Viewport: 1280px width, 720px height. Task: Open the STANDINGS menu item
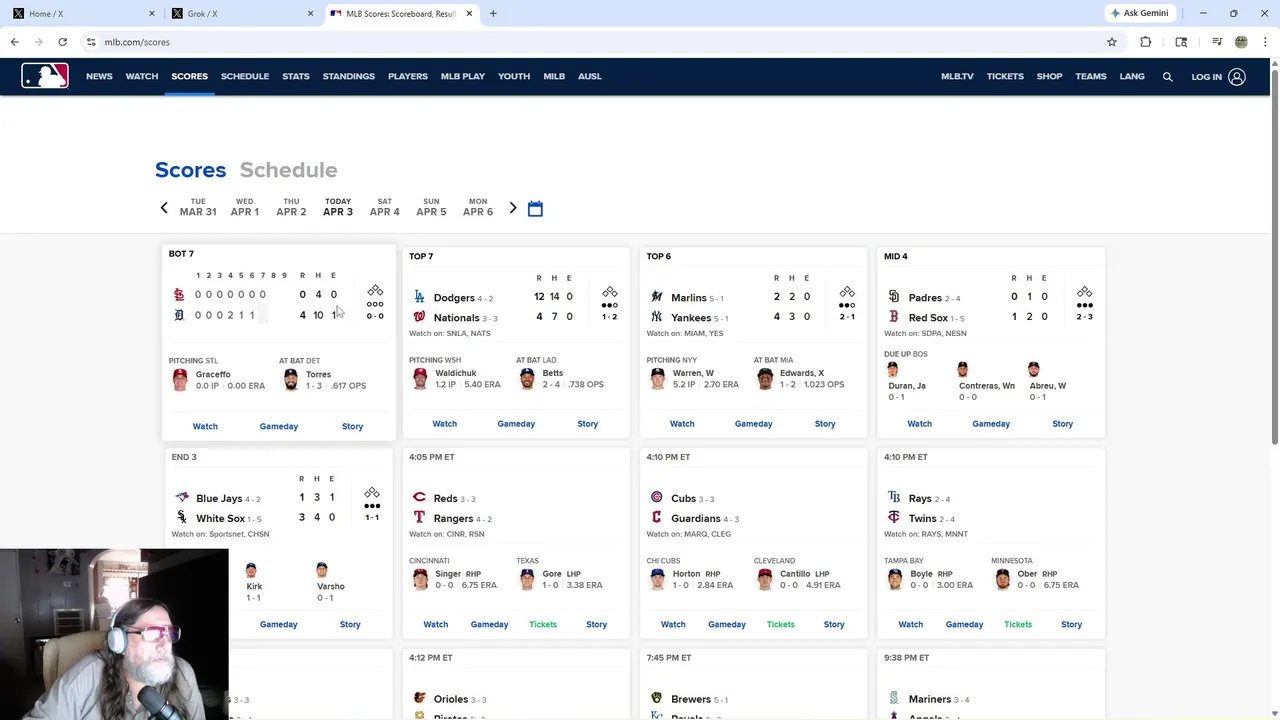(349, 76)
